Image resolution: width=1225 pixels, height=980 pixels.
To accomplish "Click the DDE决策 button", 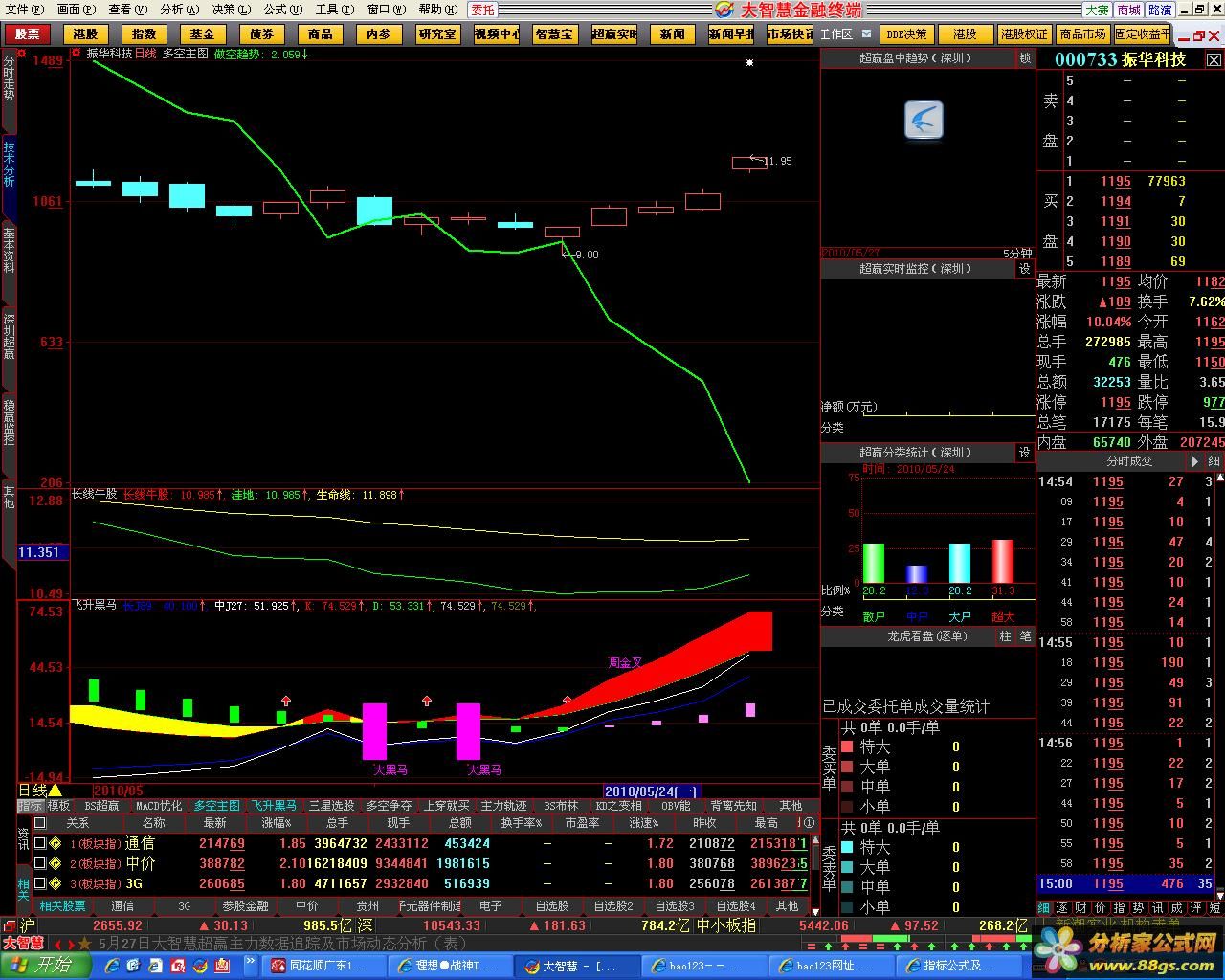I will [904, 34].
